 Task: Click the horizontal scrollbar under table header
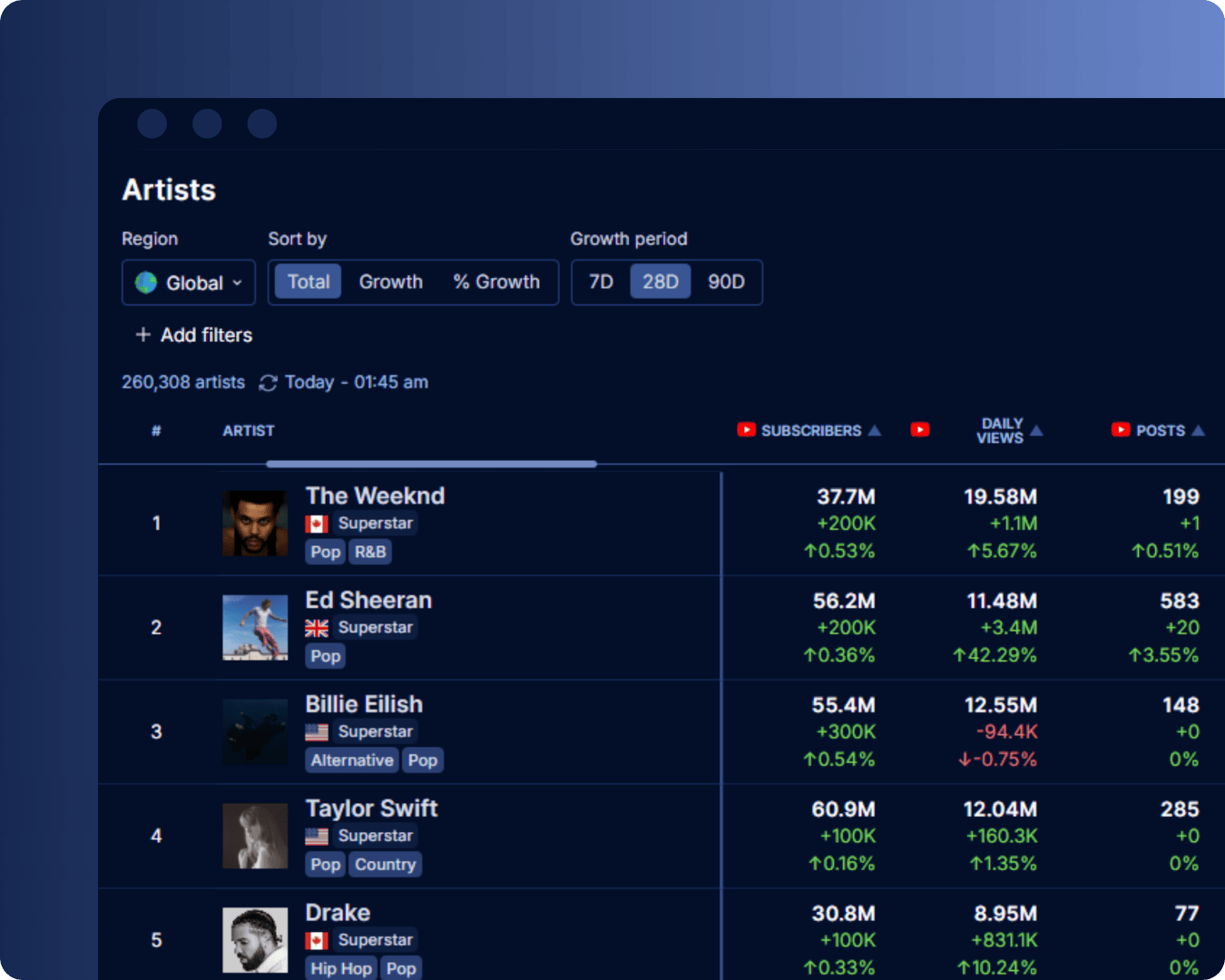coord(431,464)
